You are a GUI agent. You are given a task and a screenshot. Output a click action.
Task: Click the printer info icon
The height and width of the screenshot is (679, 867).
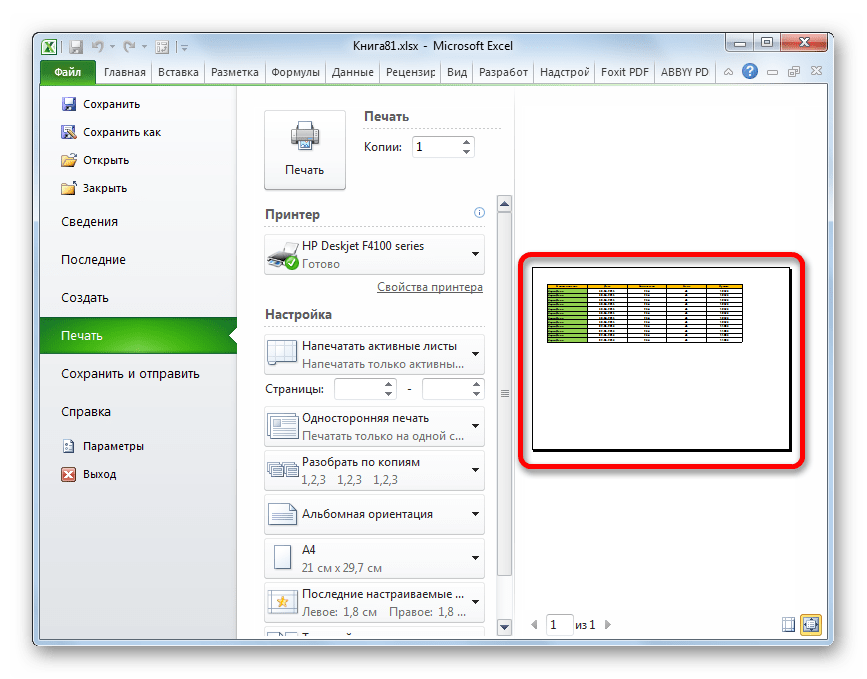479,213
